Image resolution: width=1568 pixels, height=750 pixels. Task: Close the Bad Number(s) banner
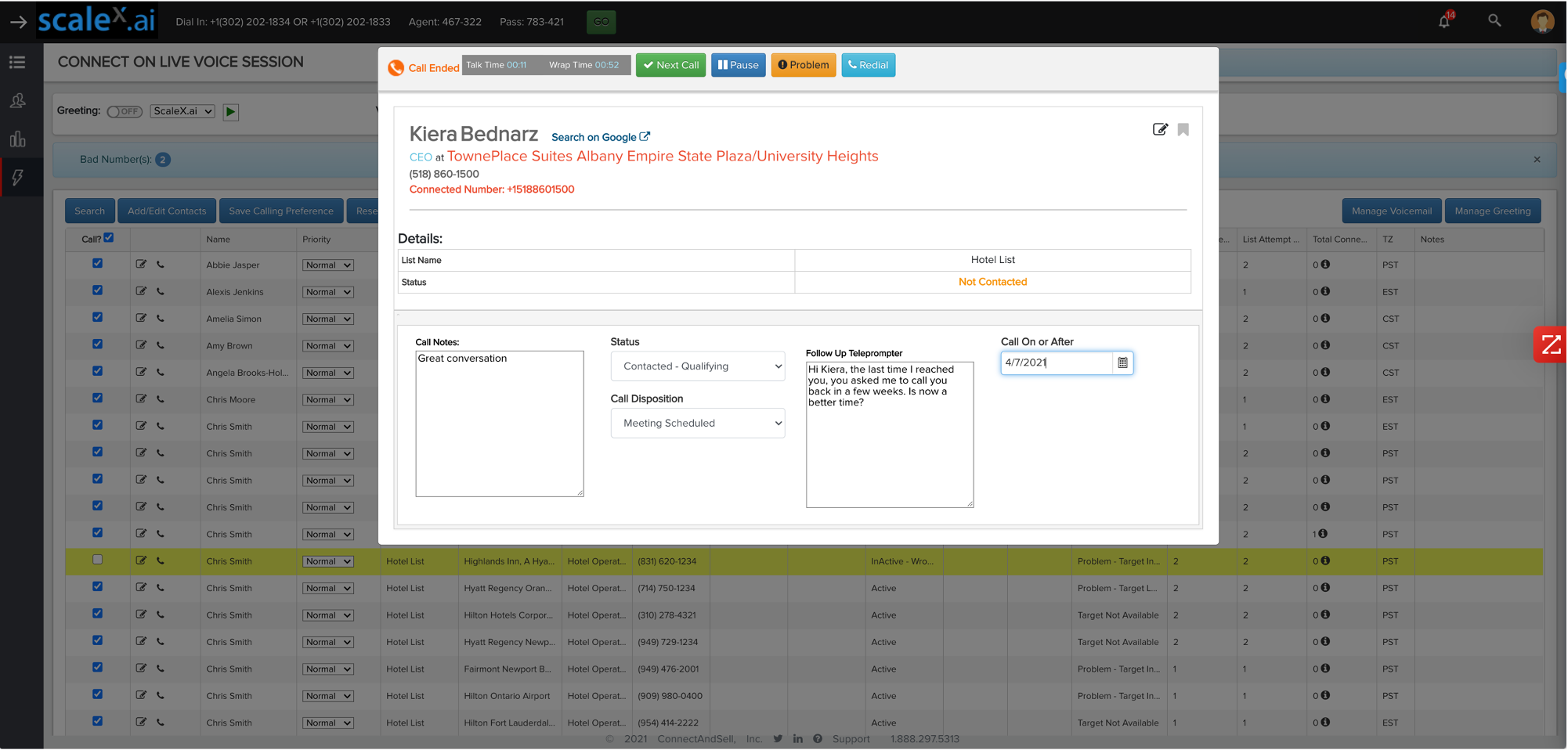1537,160
